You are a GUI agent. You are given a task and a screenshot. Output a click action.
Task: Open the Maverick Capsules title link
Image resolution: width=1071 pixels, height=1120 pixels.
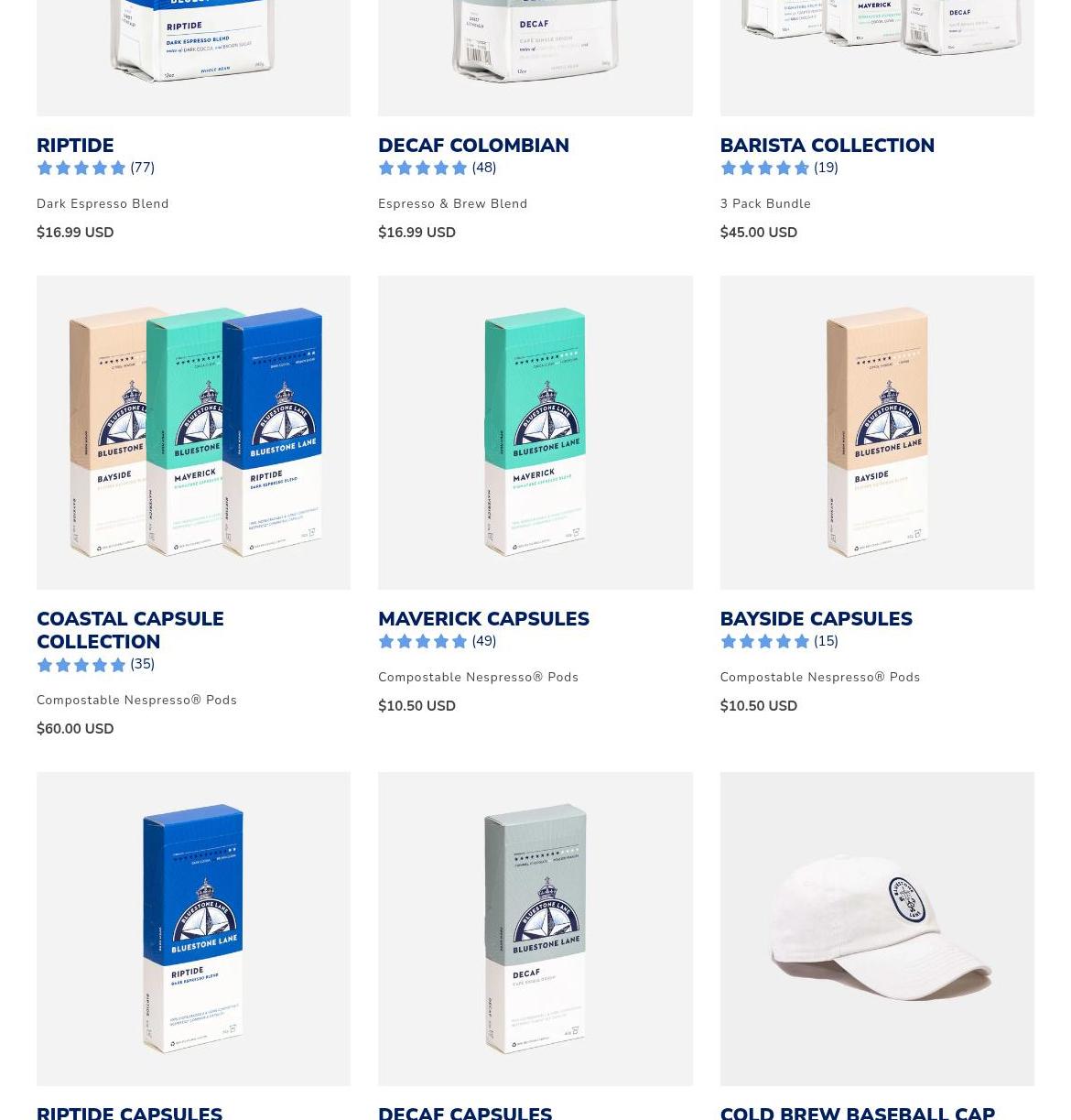coord(483,619)
